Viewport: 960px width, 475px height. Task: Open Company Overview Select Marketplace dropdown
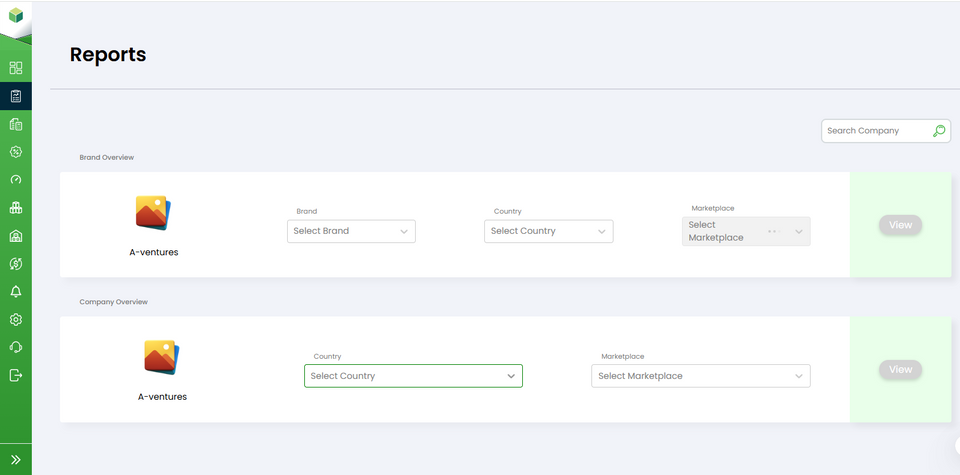[x=700, y=376]
